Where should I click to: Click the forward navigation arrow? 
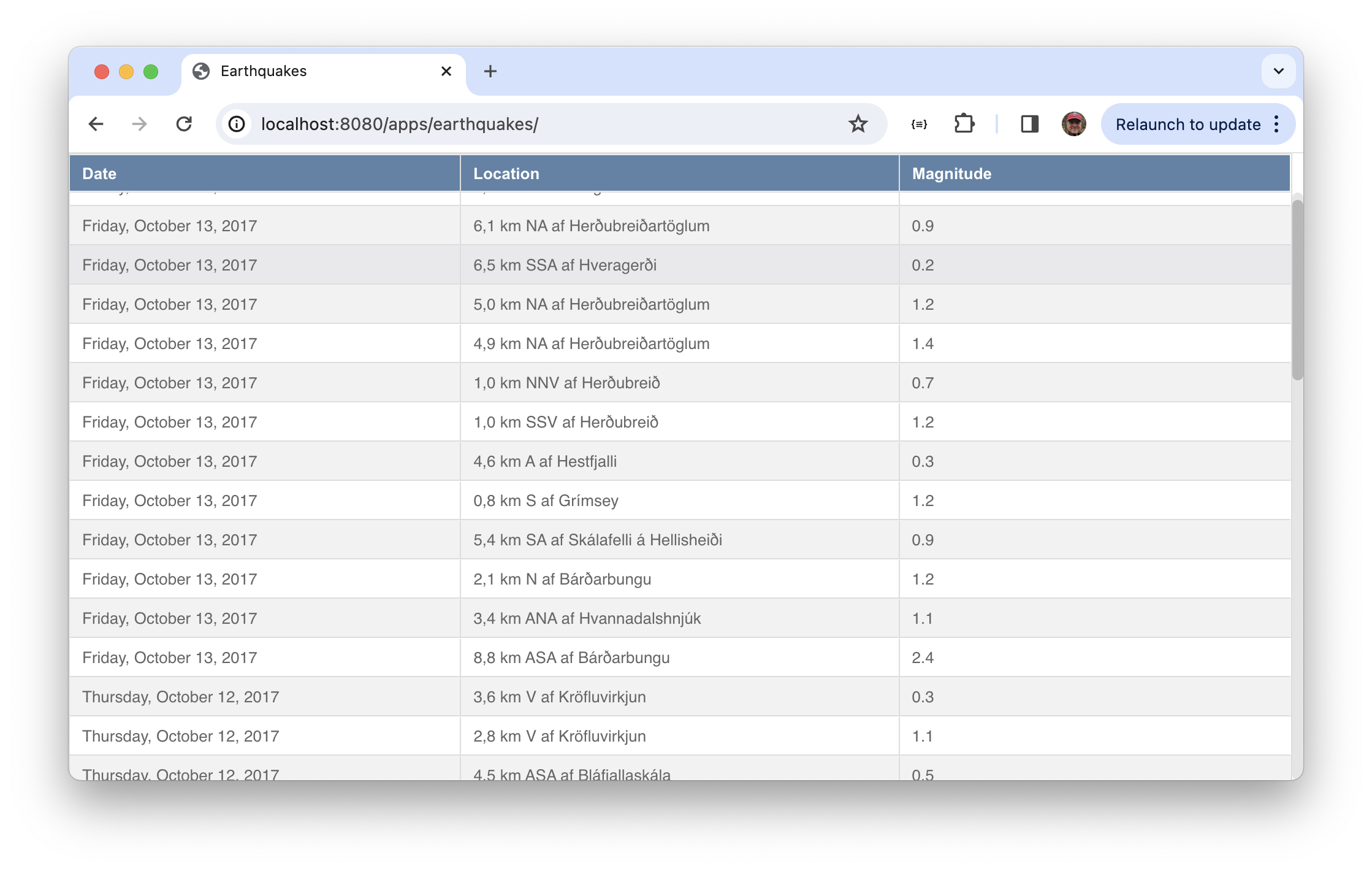click(140, 125)
